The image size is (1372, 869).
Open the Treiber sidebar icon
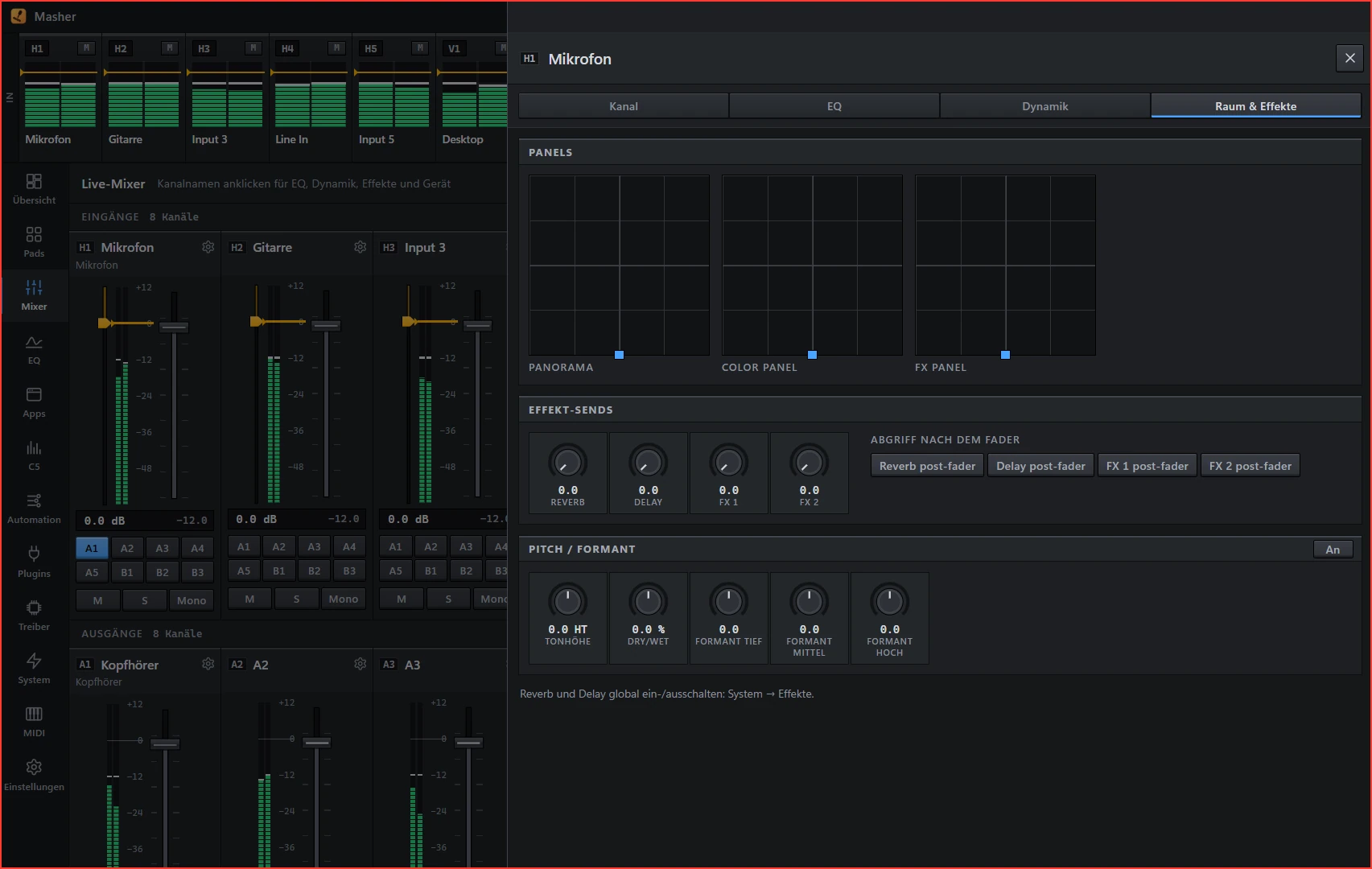point(34,616)
